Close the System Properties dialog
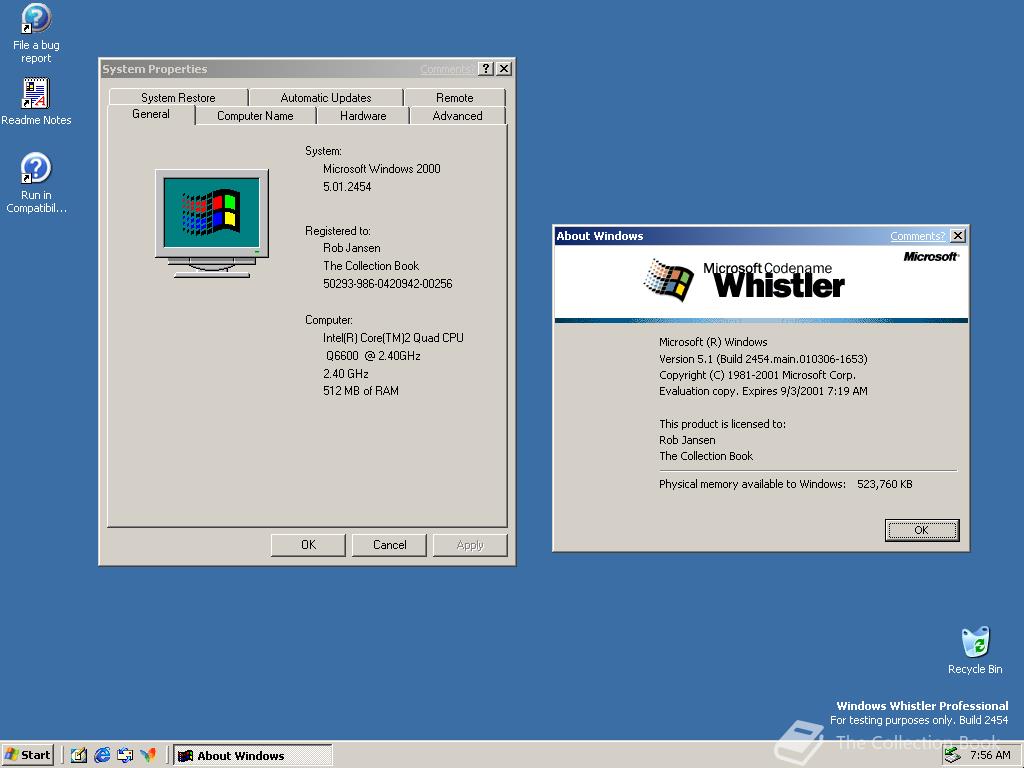The width and height of the screenshot is (1024, 768). coord(504,69)
